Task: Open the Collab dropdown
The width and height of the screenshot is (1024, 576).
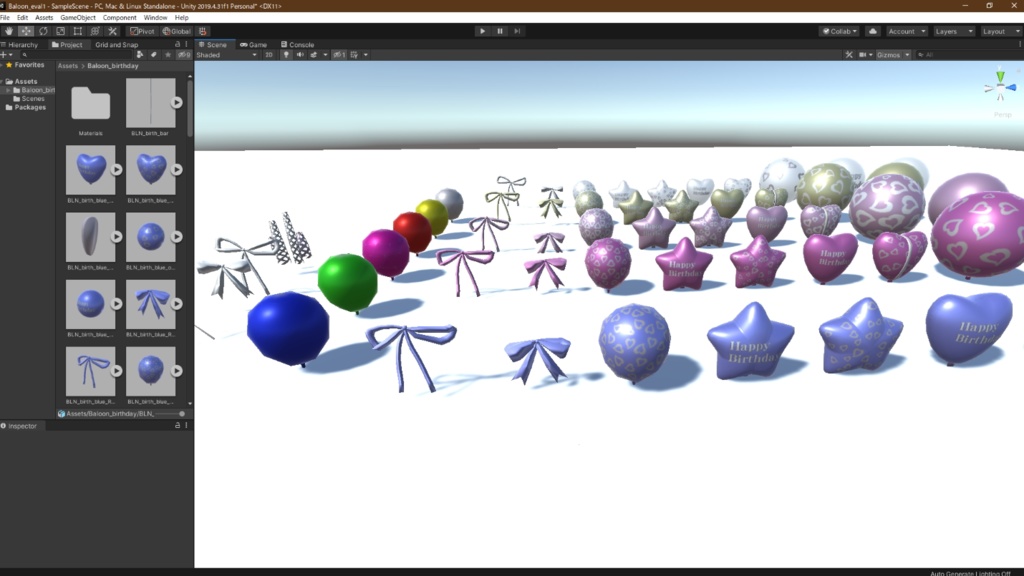Action: [840, 31]
